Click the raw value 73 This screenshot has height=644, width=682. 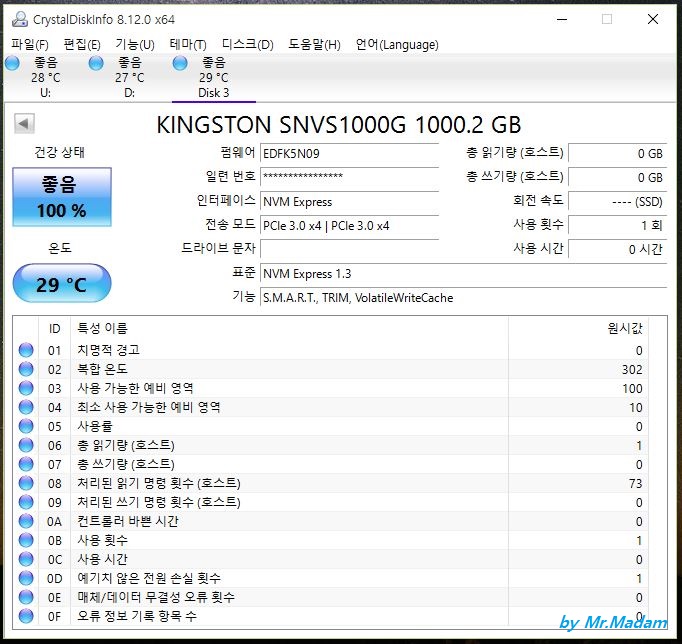(x=635, y=483)
